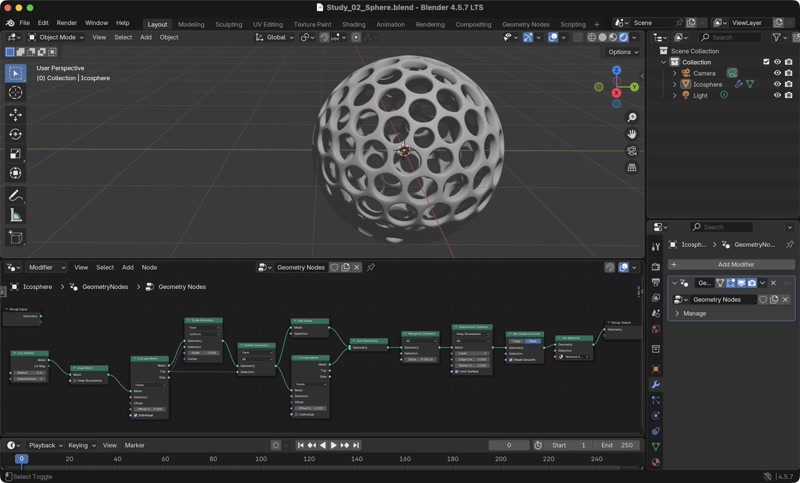
Task: Select the Rotate tool
Action: click(15, 134)
